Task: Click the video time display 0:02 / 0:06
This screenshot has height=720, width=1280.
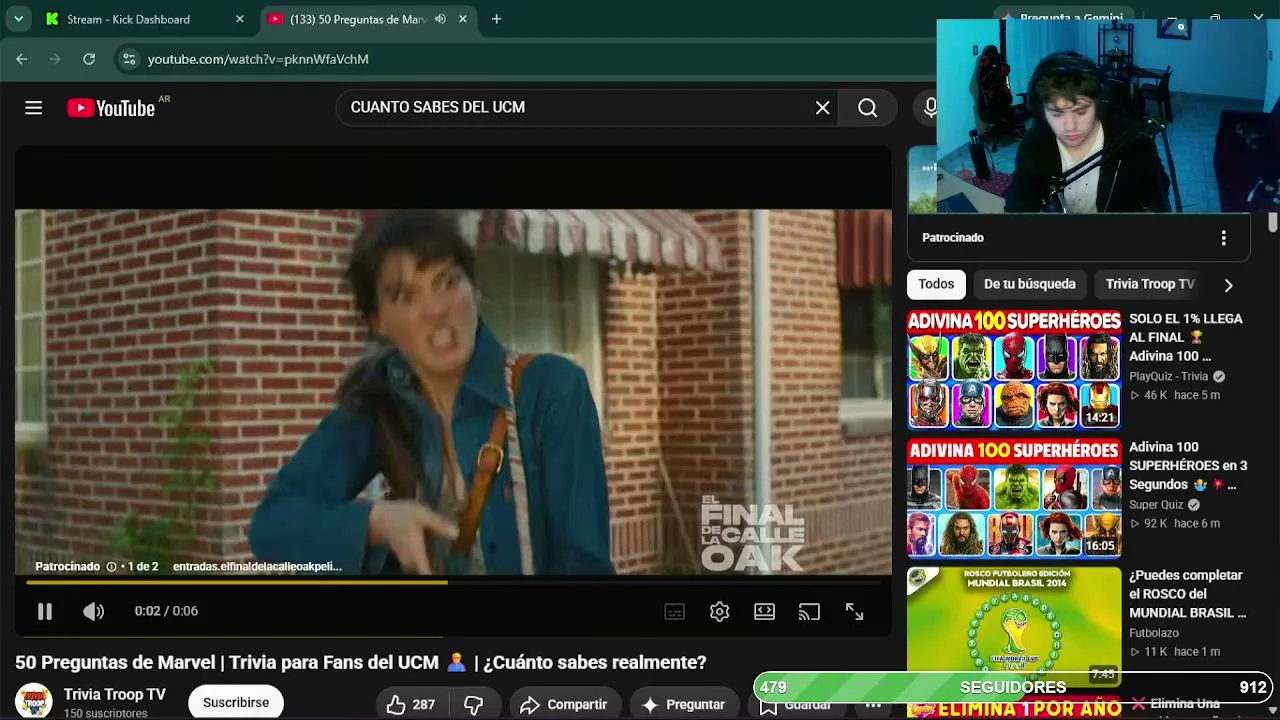Action: (166, 611)
